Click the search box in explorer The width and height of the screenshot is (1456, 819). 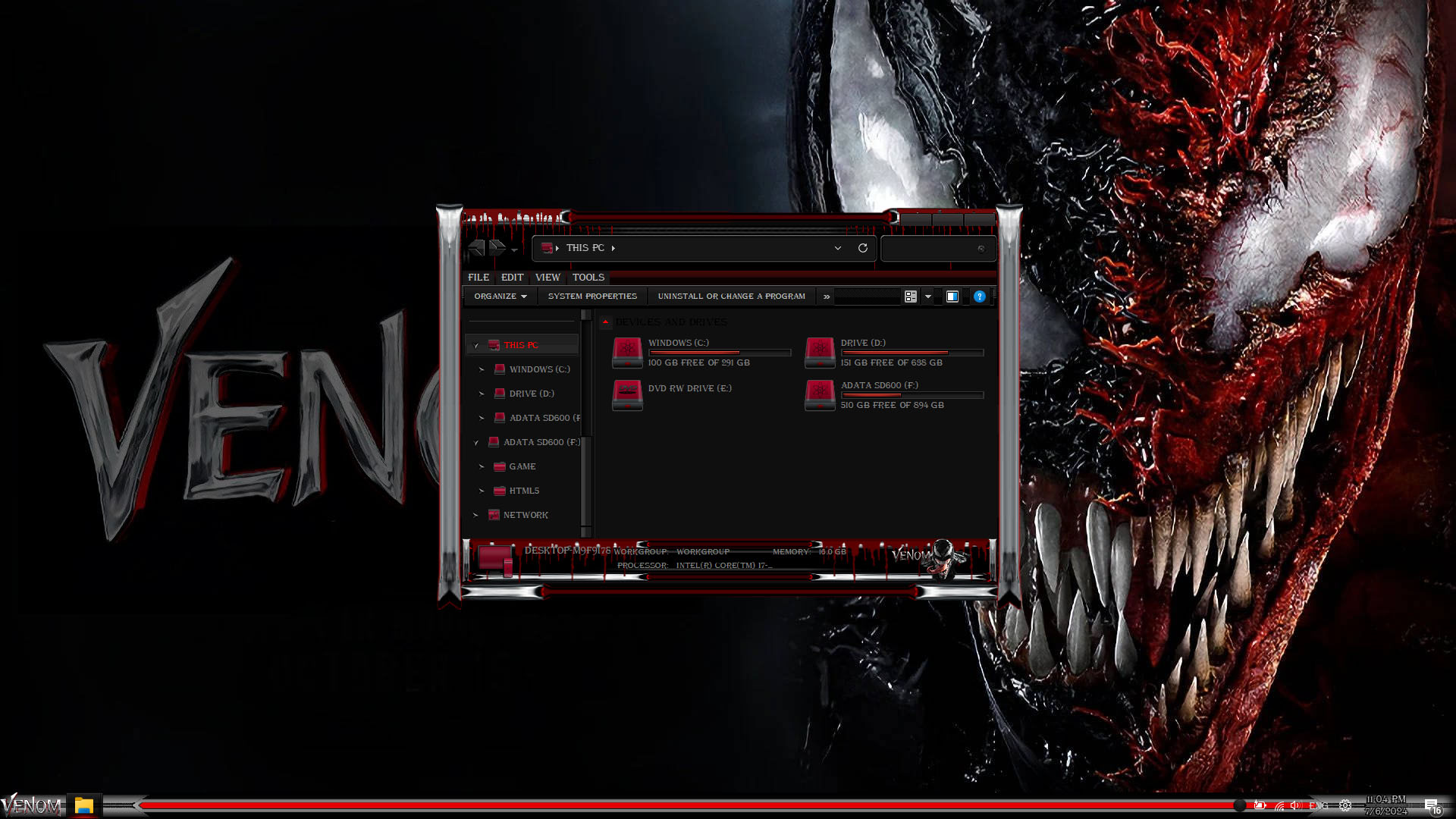pos(933,249)
